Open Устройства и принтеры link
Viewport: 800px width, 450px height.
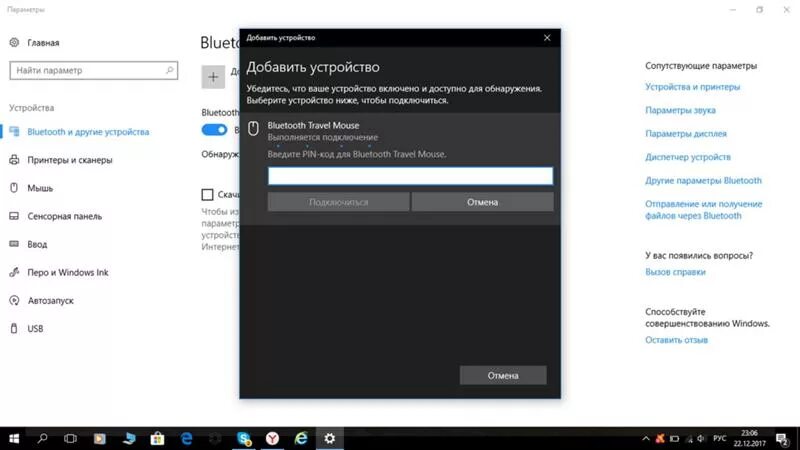point(692,87)
